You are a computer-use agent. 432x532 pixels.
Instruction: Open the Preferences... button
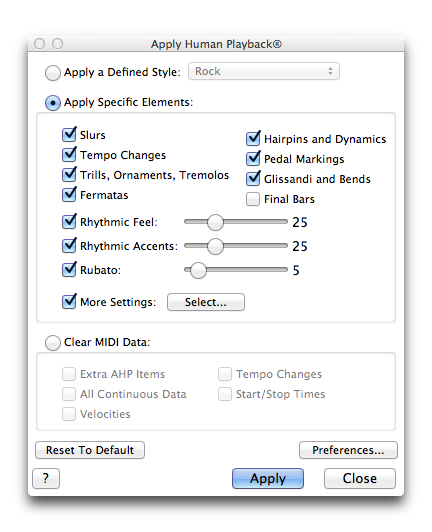pos(348,450)
